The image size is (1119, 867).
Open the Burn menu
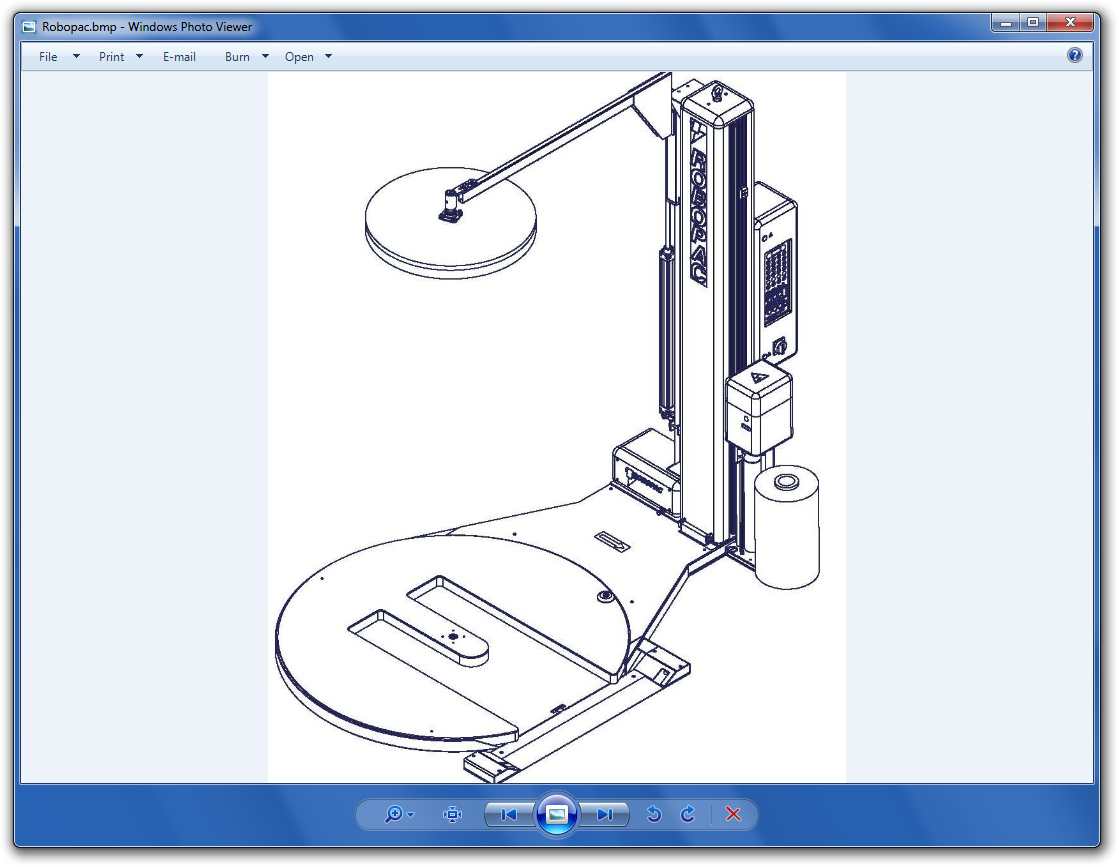(237, 57)
